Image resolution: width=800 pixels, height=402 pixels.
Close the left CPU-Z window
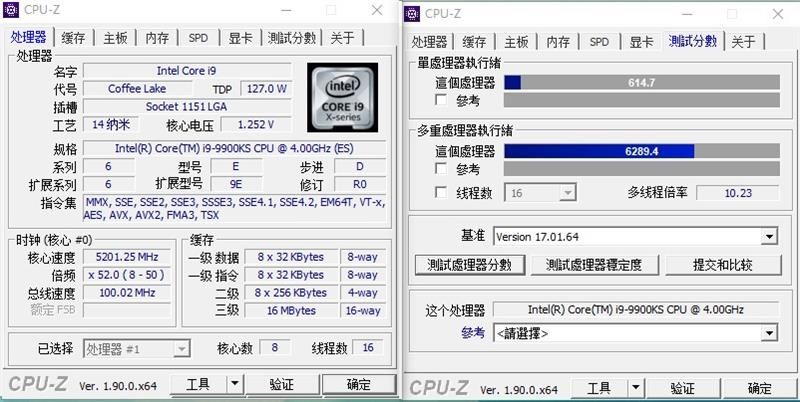tap(377, 10)
